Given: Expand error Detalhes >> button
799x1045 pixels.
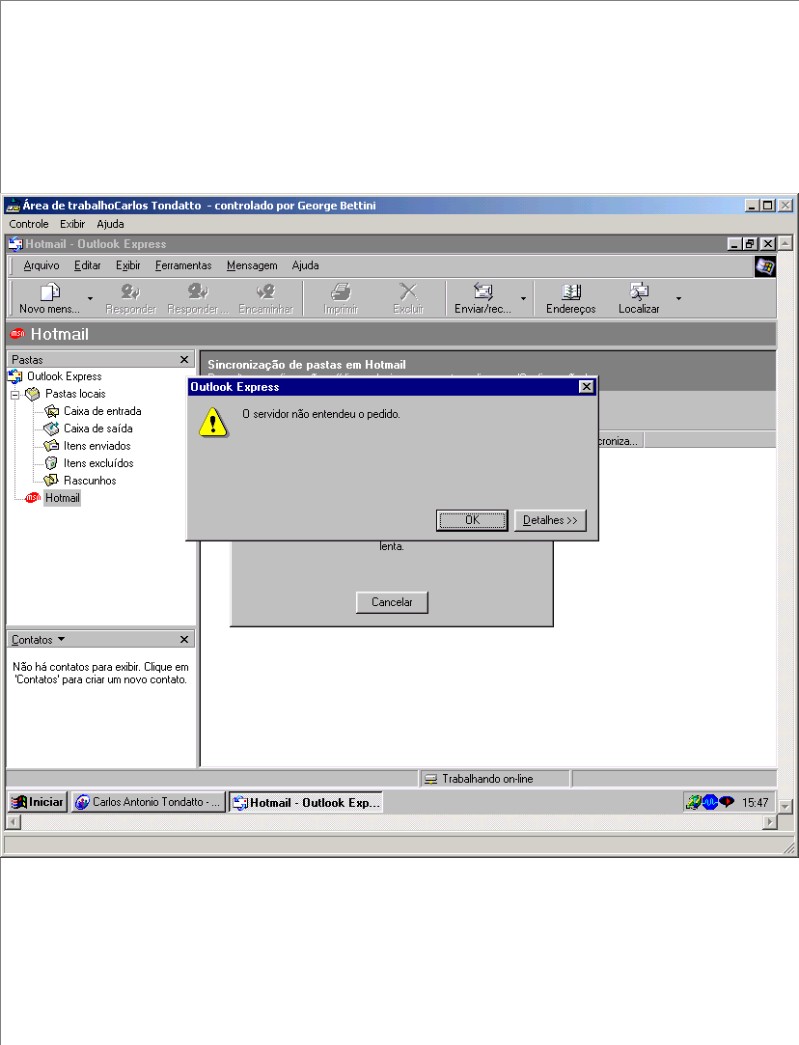Looking at the screenshot, I should (550, 520).
